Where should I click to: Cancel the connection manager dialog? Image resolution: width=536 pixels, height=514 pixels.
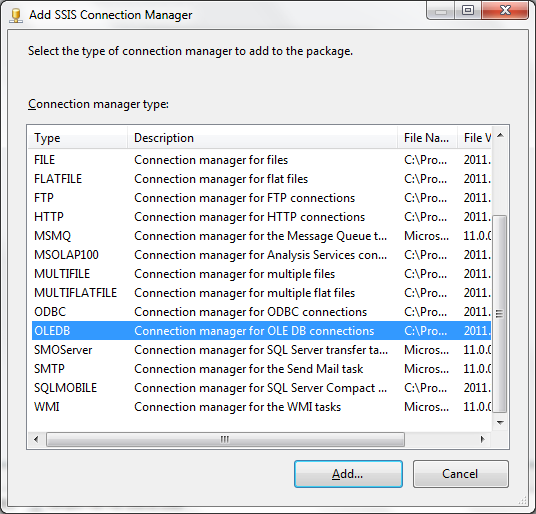click(x=460, y=474)
